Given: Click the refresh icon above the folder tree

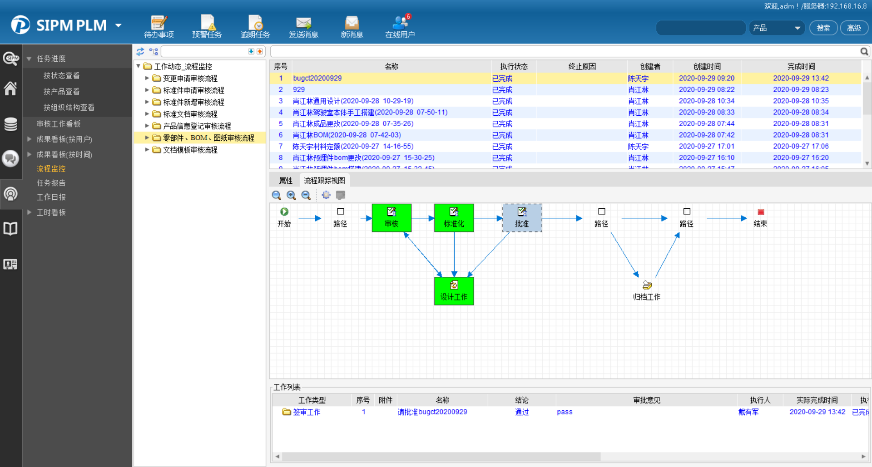Looking at the screenshot, I should coord(140,51).
